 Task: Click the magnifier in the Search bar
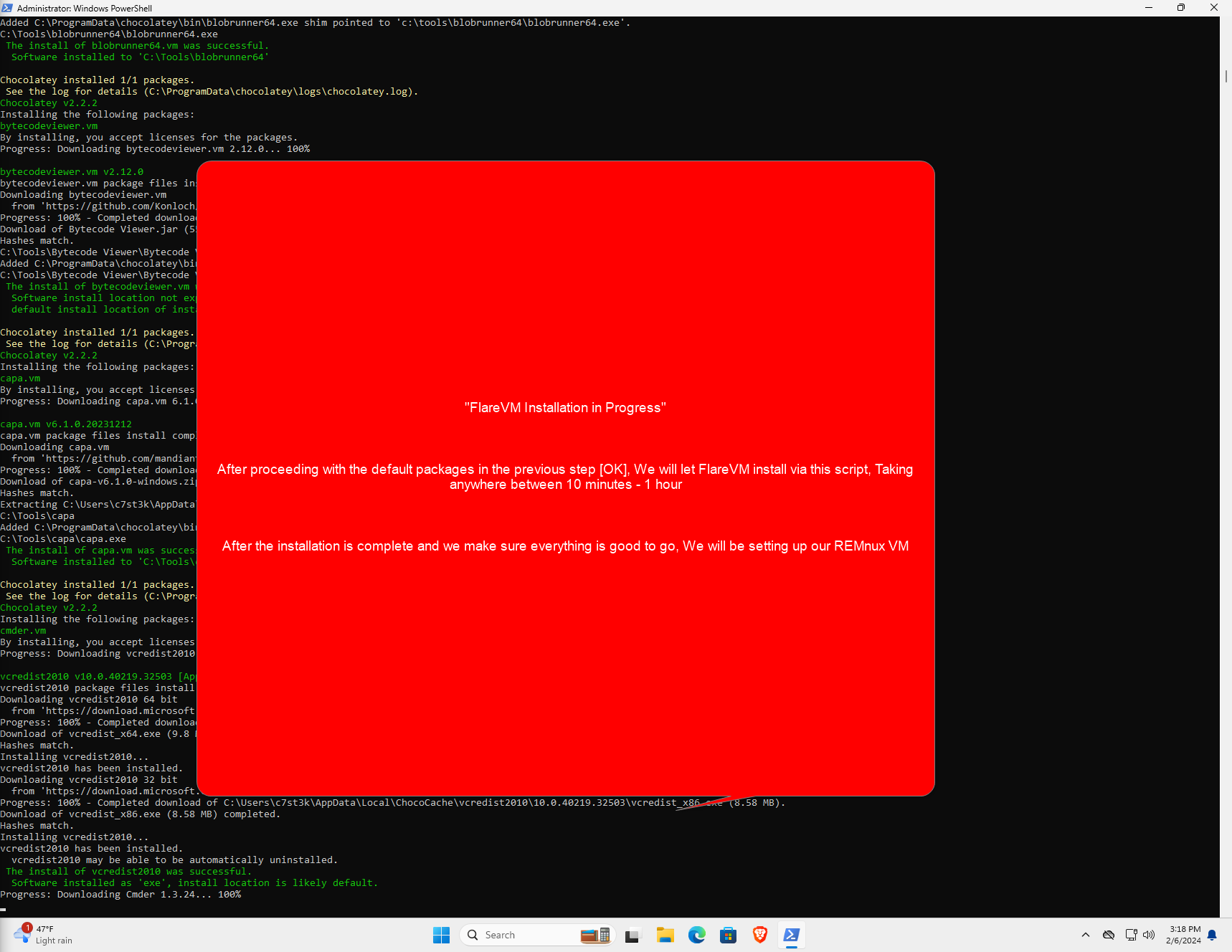473,935
